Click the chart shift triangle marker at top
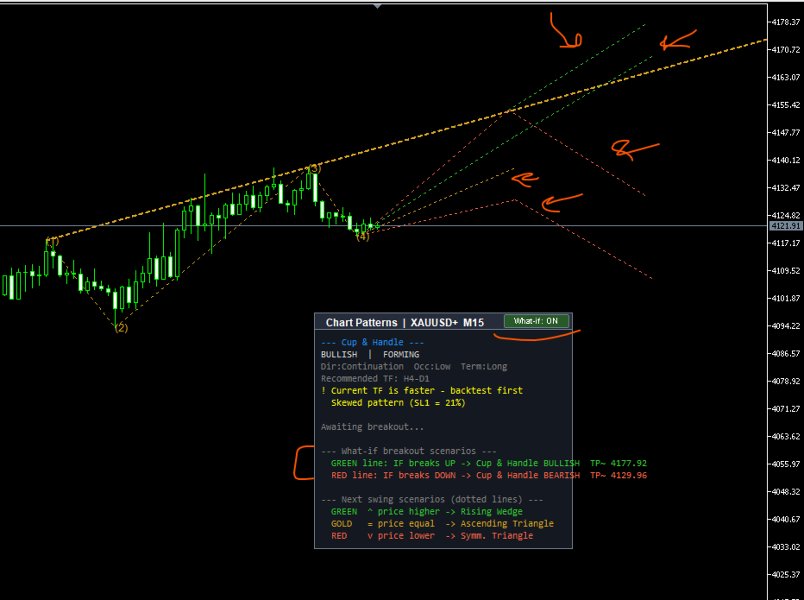 [378, 6]
